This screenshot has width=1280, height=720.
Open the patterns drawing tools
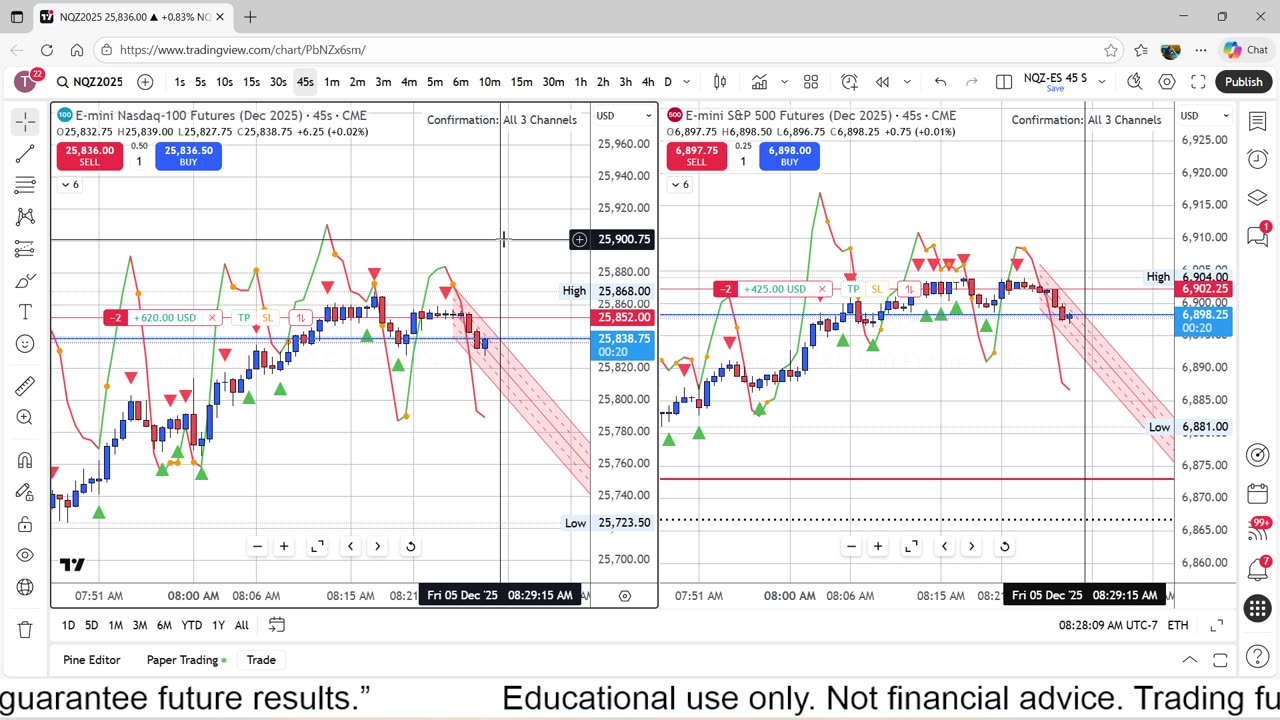(26, 217)
